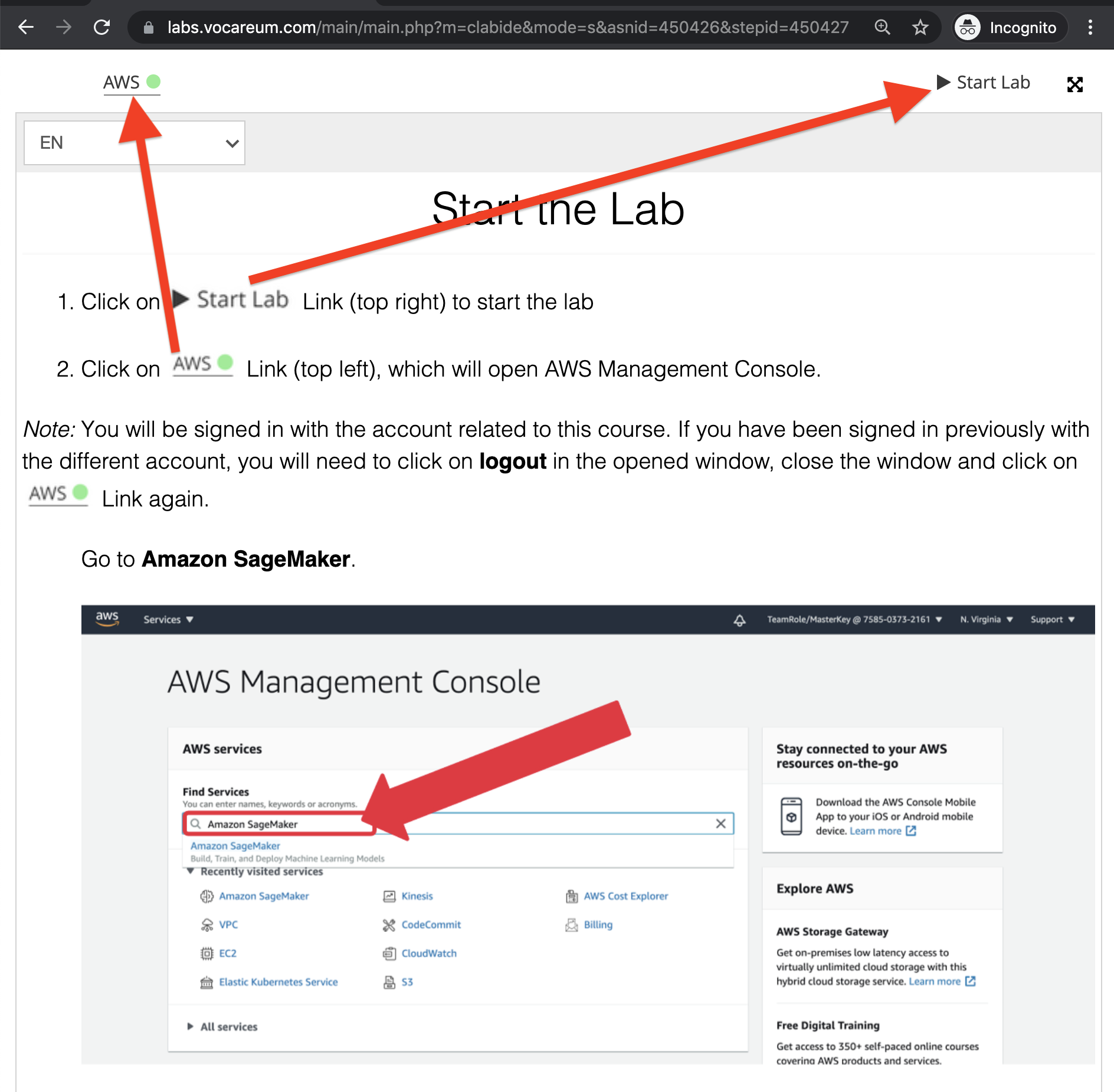Open AWS console link at top left
Viewport: 1114px width, 1092px height.
(132, 82)
